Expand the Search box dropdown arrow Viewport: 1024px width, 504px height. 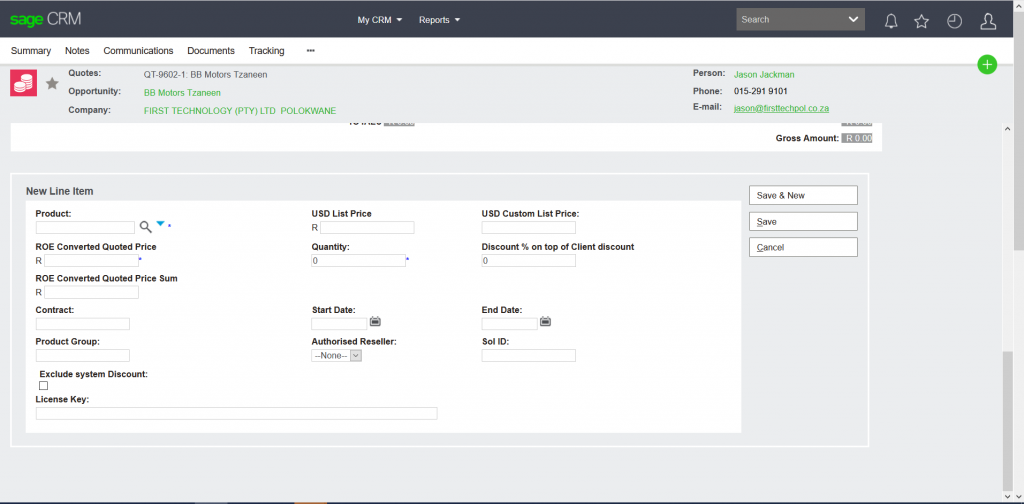[x=853, y=19]
